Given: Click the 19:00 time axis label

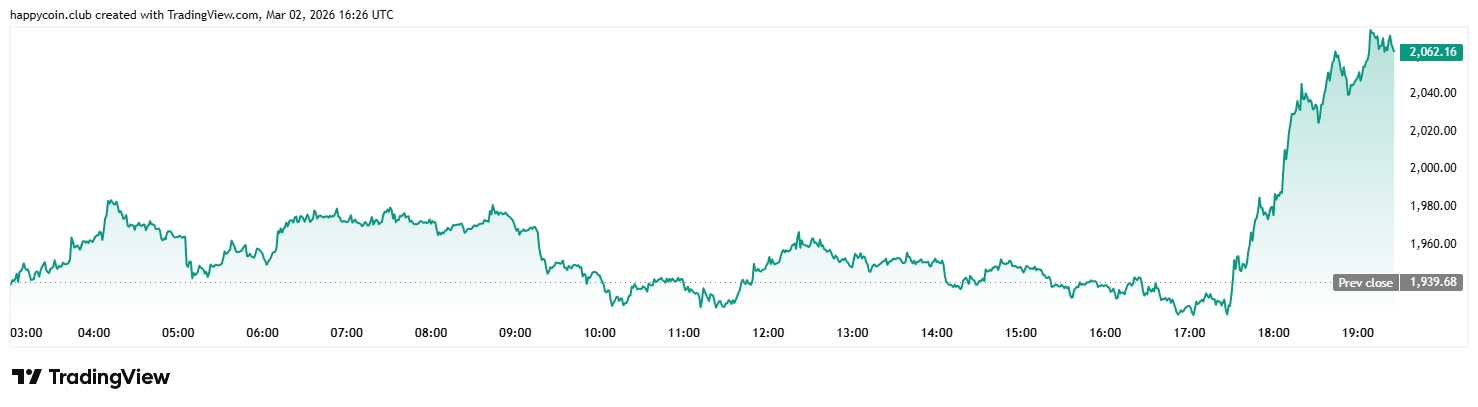Looking at the screenshot, I should pos(1358,332).
